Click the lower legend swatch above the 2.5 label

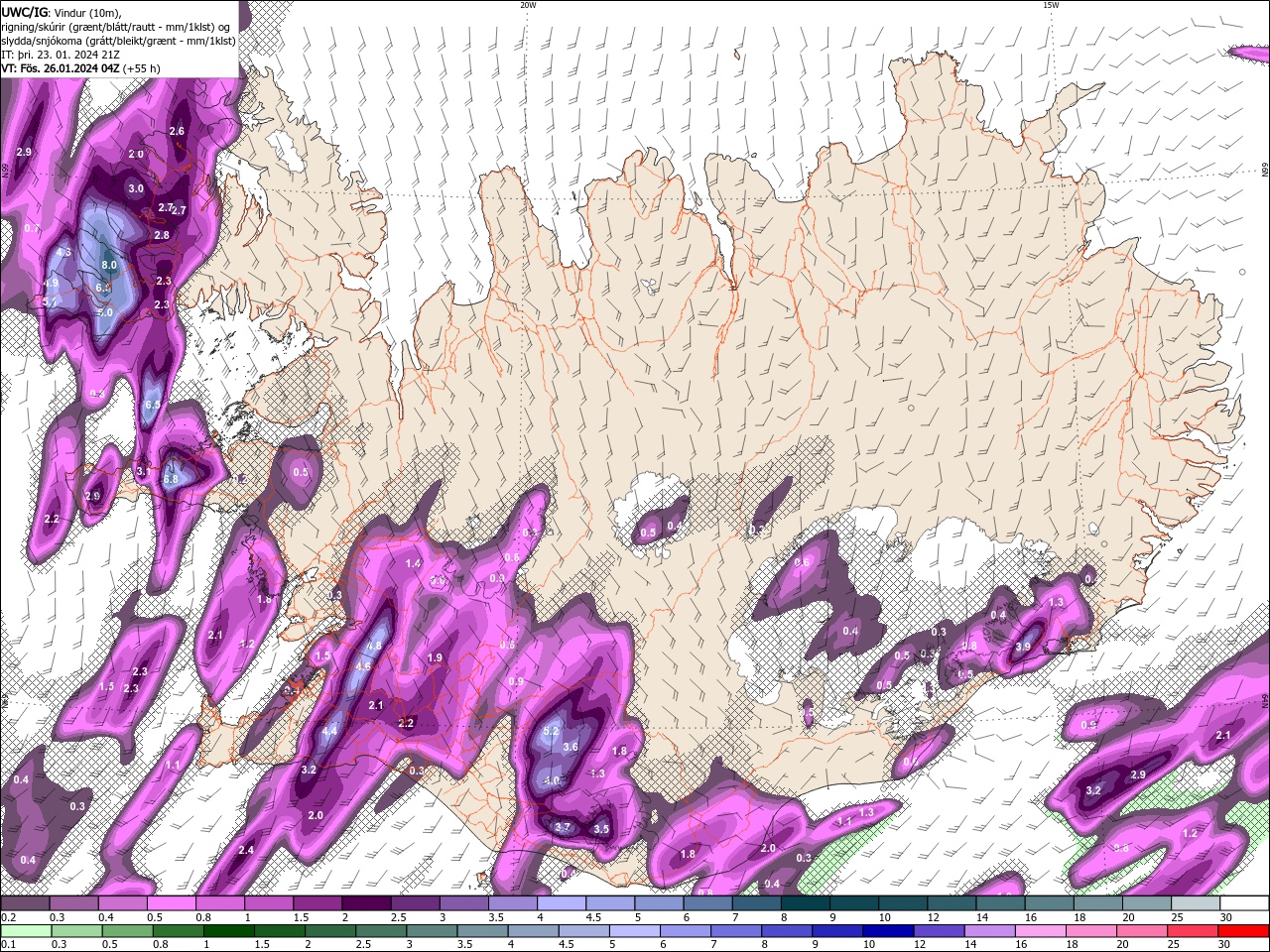pos(381,931)
